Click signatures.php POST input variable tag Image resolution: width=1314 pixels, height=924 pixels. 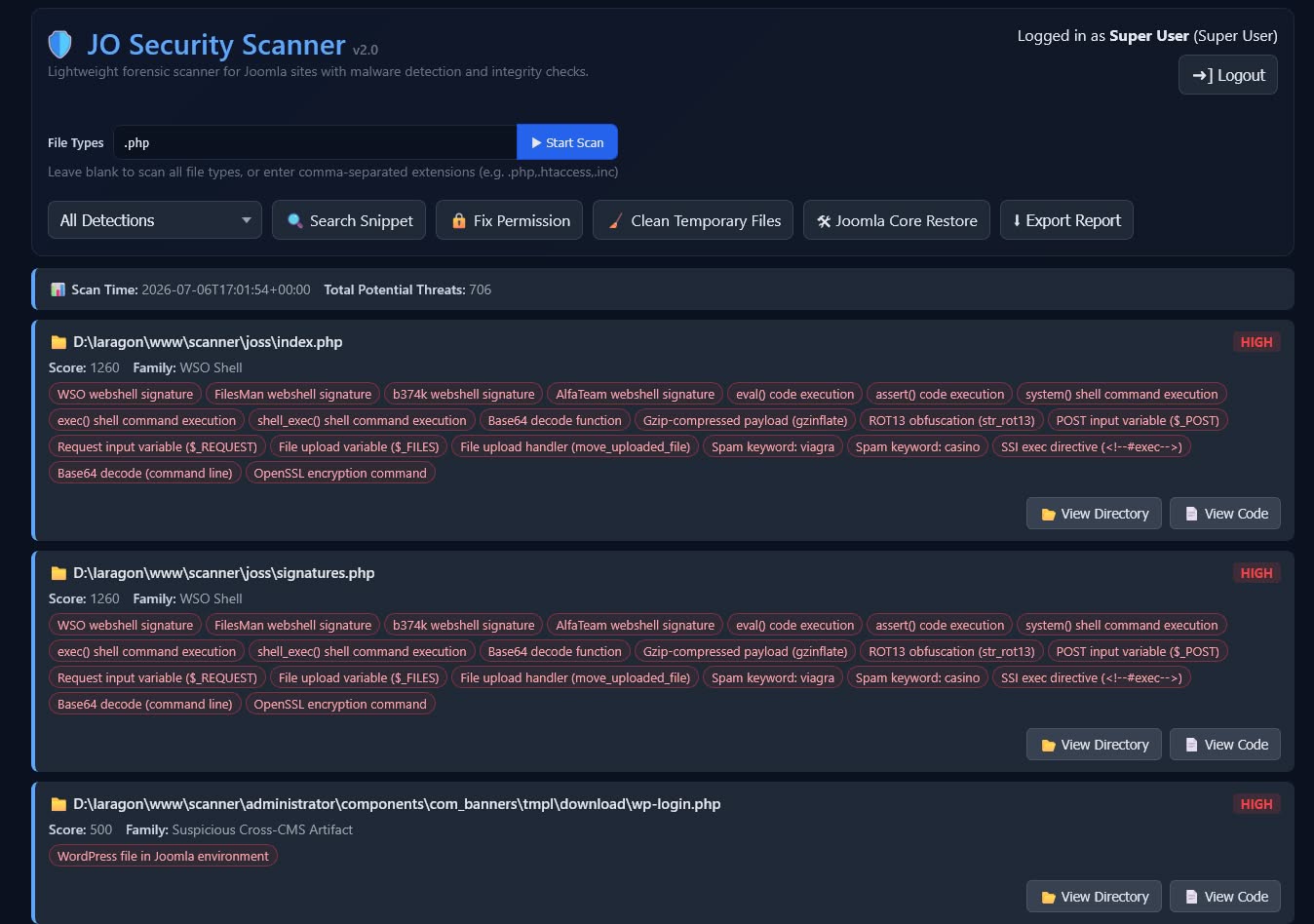tap(1138, 651)
